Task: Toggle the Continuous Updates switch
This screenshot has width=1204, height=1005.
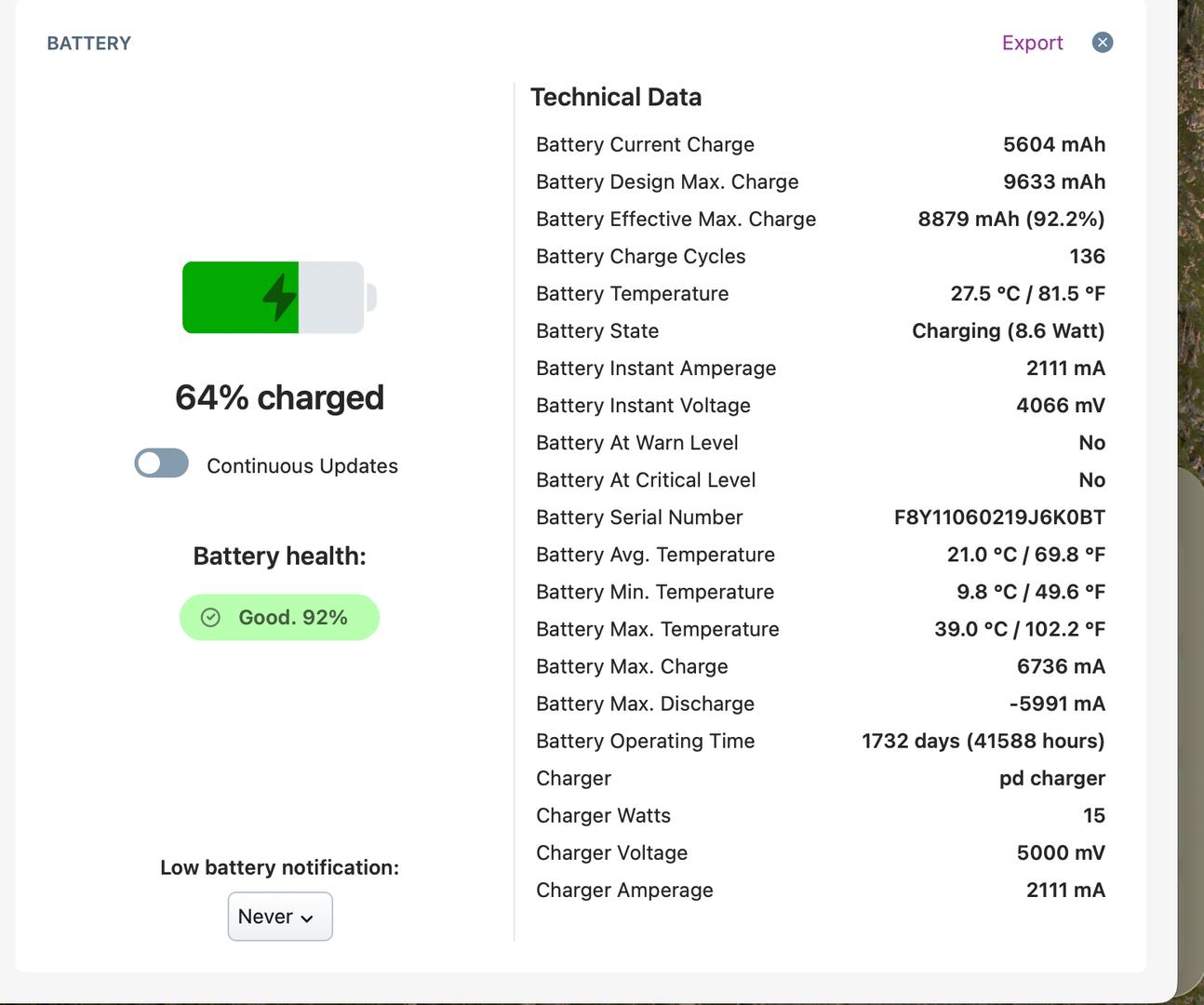Action: click(162, 463)
